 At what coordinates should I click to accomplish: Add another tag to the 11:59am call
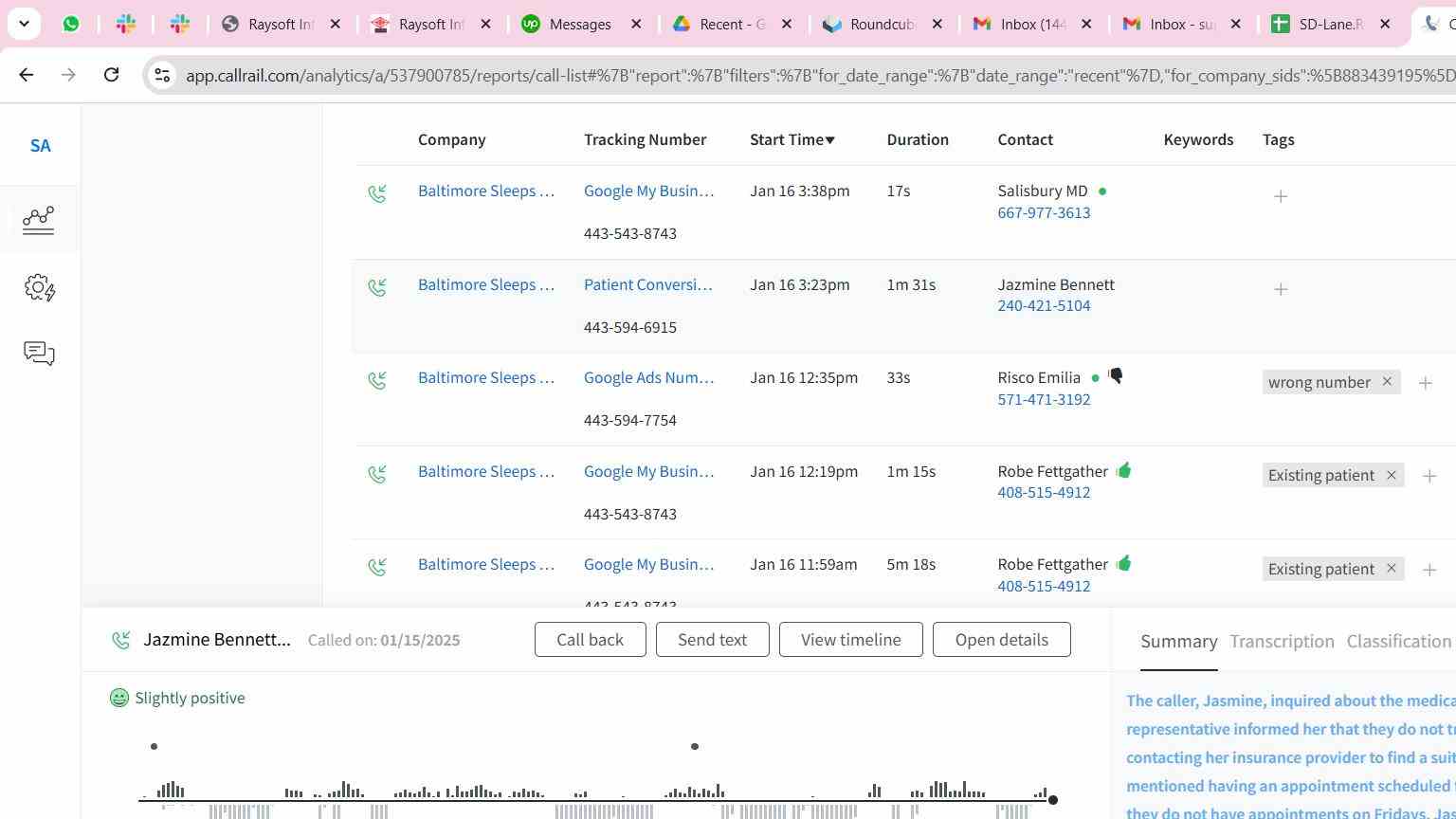point(1429,570)
